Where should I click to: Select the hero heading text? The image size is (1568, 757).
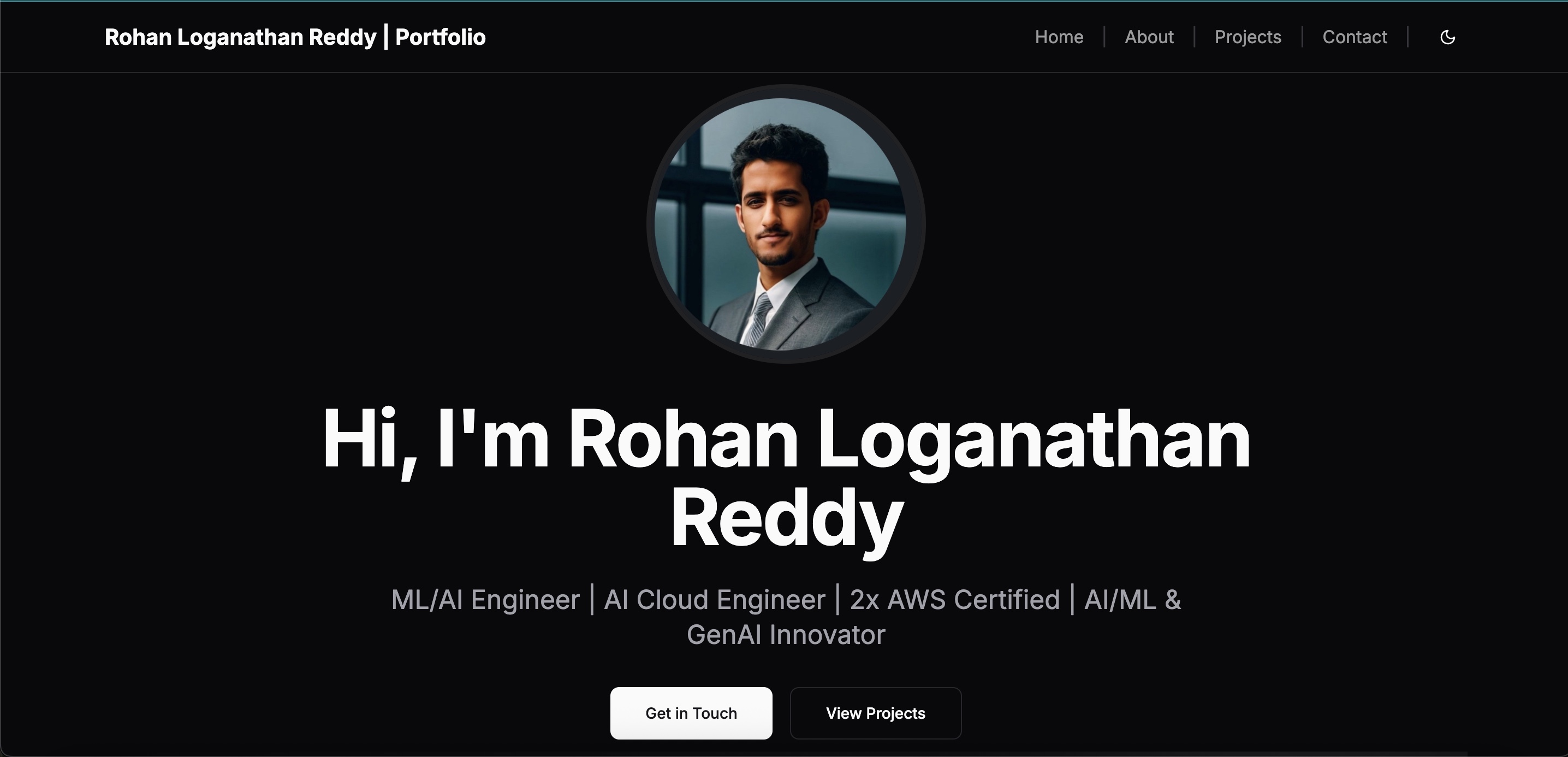pyautogui.click(x=785, y=475)
